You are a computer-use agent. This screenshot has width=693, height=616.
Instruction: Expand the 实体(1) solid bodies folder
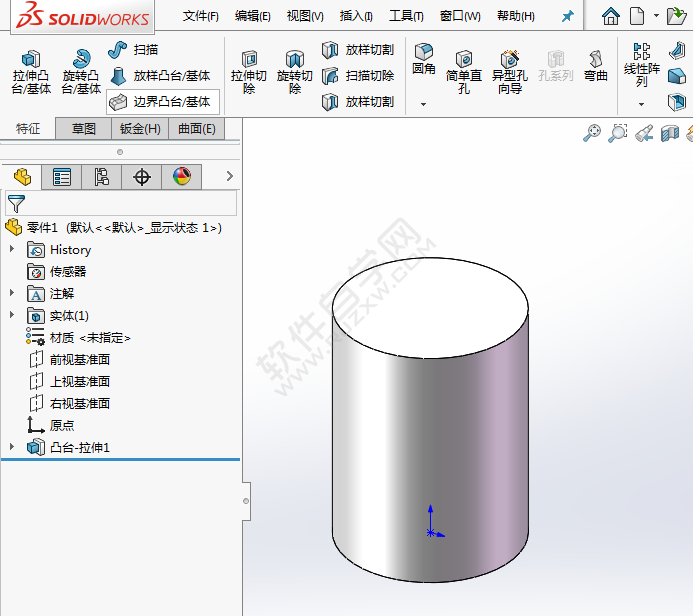tap(12, 315)
